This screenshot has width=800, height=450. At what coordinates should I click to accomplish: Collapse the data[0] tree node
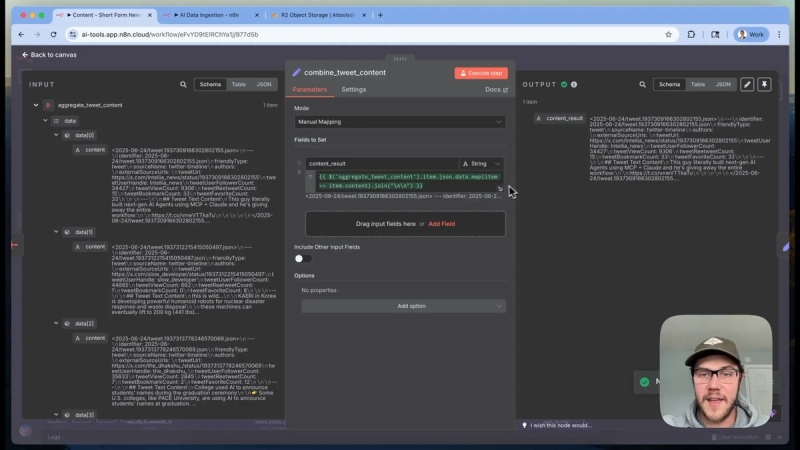[x=56, y=135]
